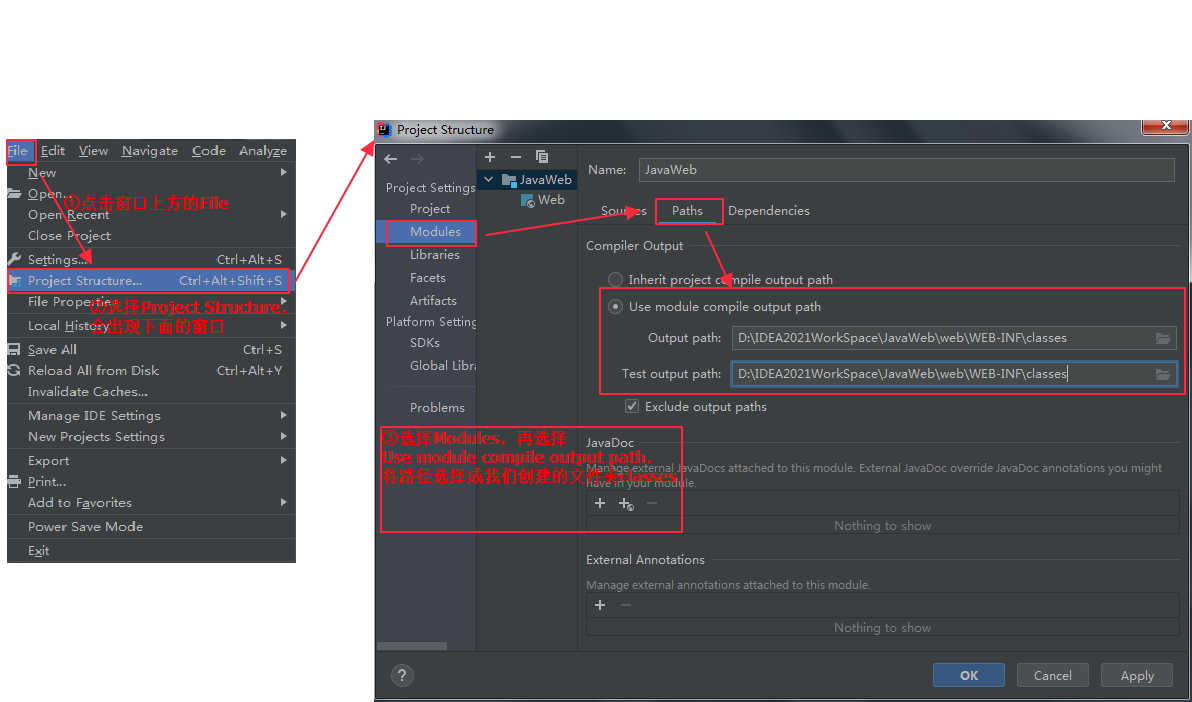Click the OK button

(x=968, y=675)
